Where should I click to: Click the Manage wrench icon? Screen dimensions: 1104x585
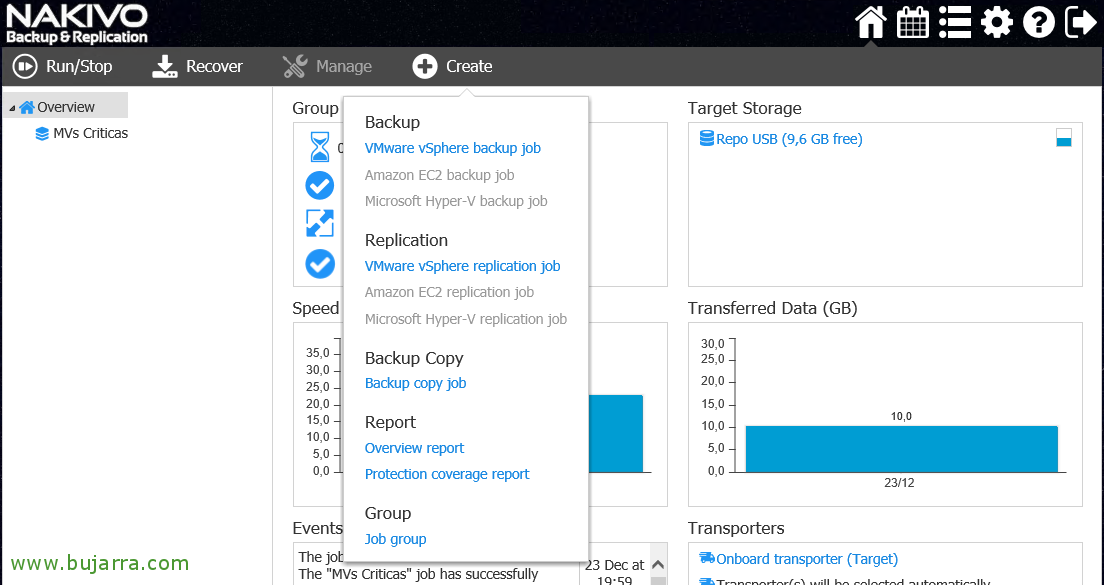[295, 66]
